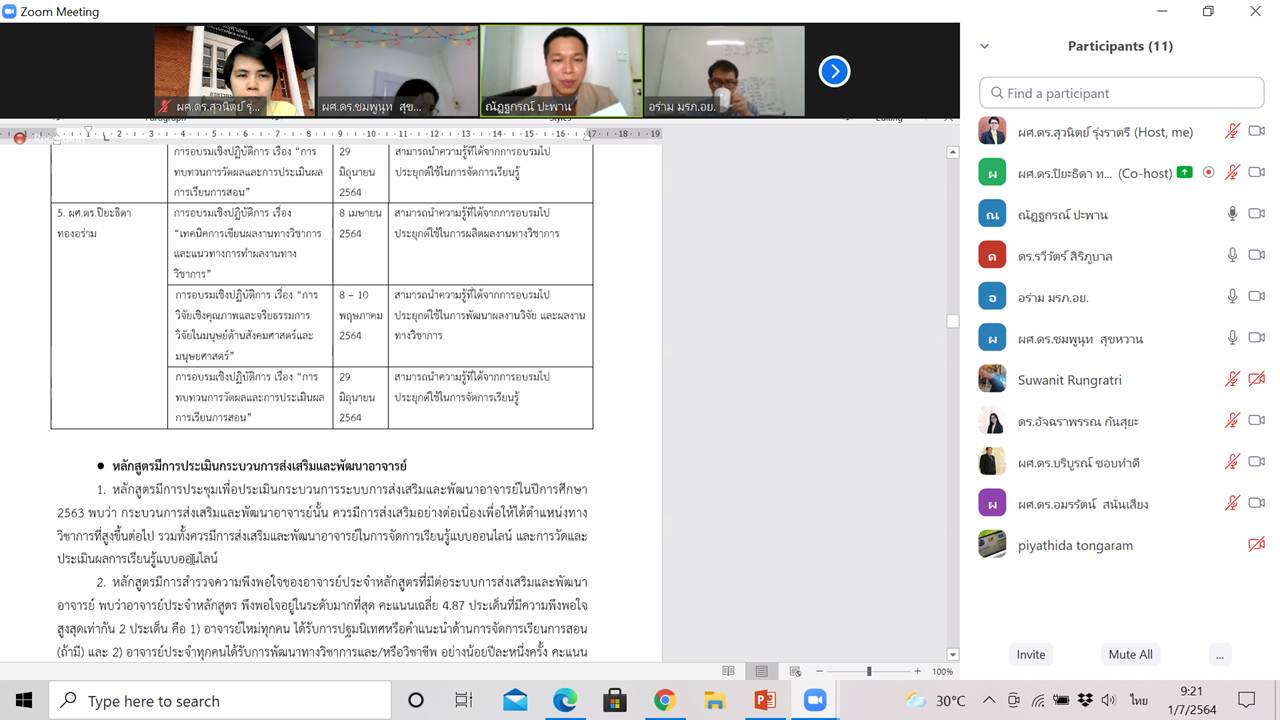
Task: Mute microphone of อร่าม มรภ.อย.
Action: pyautogui.click(x=1233, y=296)
